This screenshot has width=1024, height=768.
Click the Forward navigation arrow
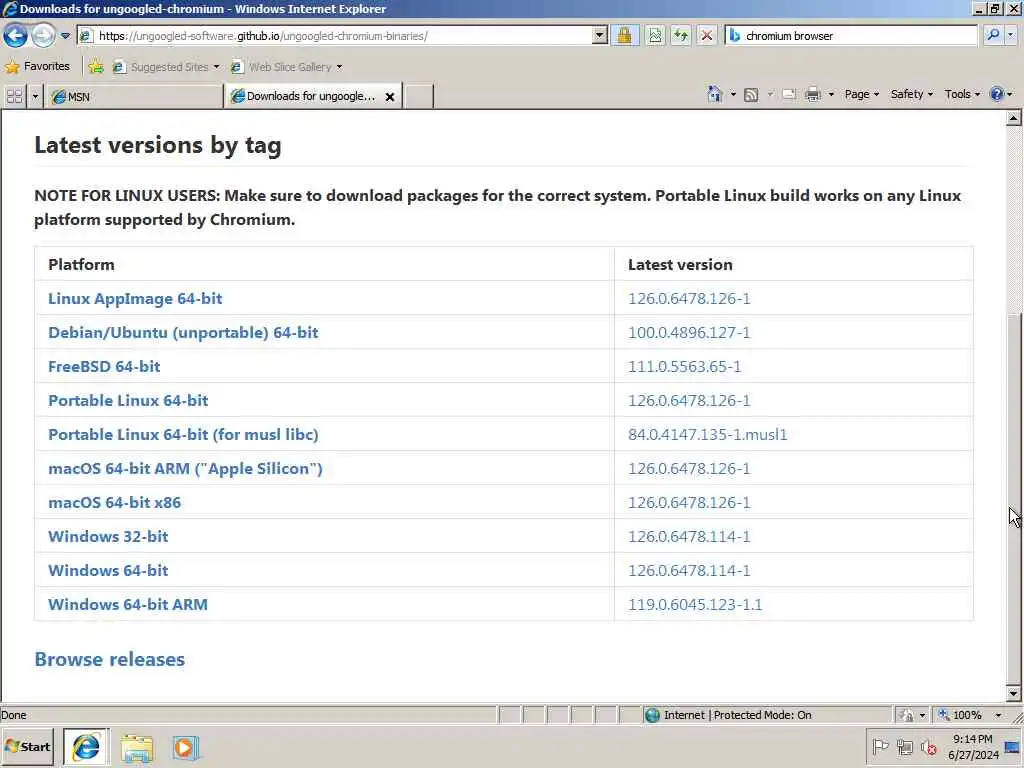pyautogui.click(x=43, y=35)
